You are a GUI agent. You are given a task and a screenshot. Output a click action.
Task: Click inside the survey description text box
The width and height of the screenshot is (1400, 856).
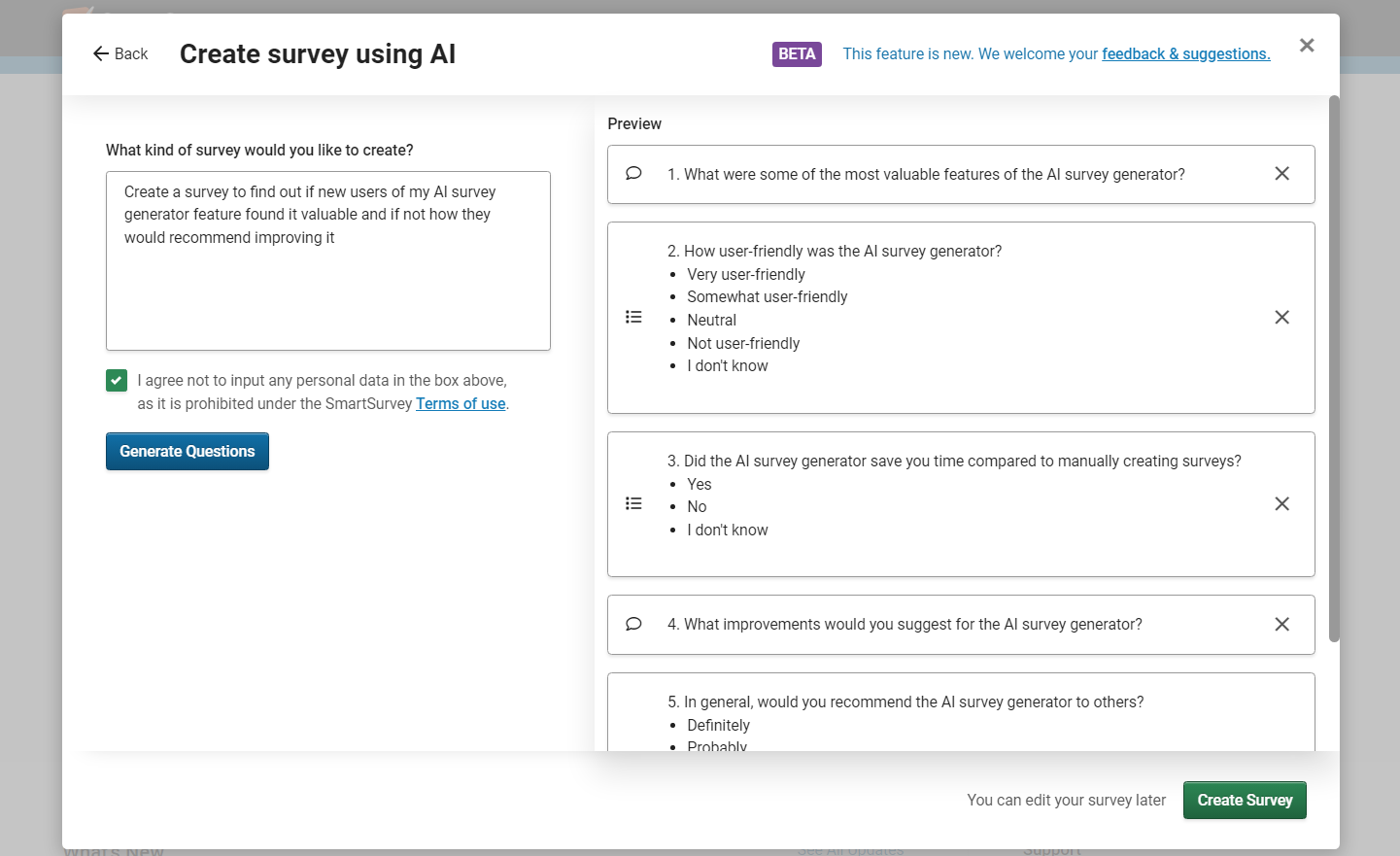(328, 260)
